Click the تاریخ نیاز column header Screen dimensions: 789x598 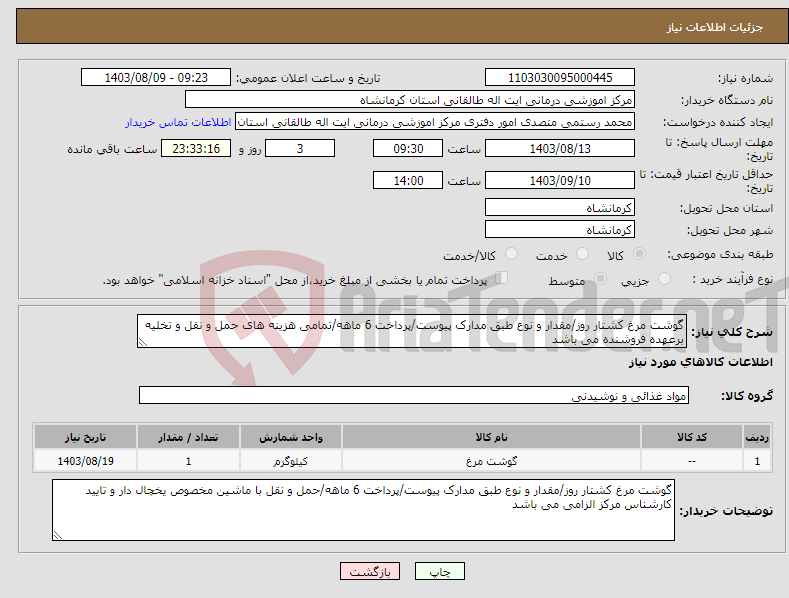(x=86, y=437)
